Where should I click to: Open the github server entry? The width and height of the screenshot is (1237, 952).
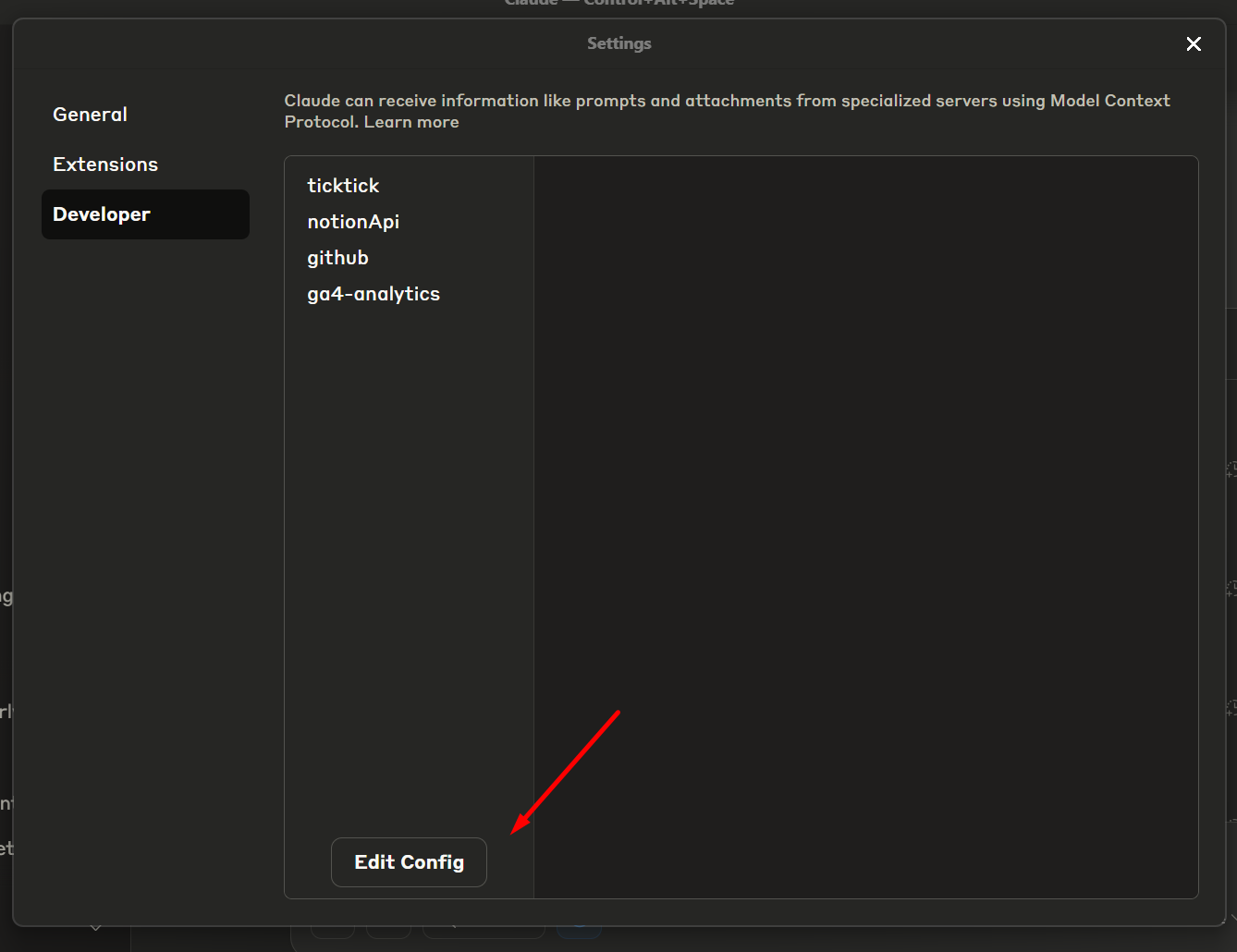(337, 258)
